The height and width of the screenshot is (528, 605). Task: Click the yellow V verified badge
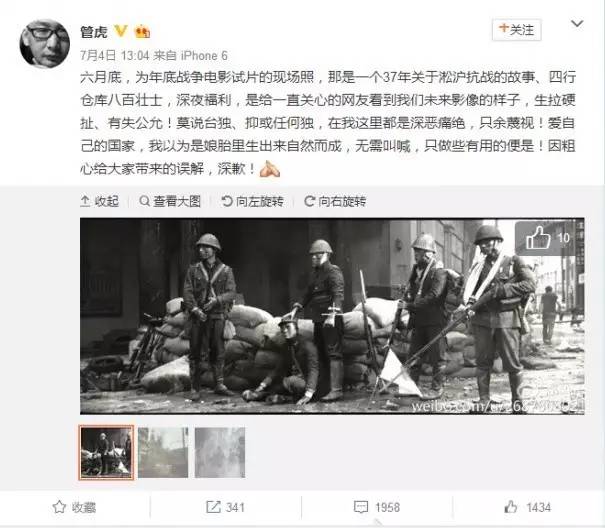click(121, 31)
